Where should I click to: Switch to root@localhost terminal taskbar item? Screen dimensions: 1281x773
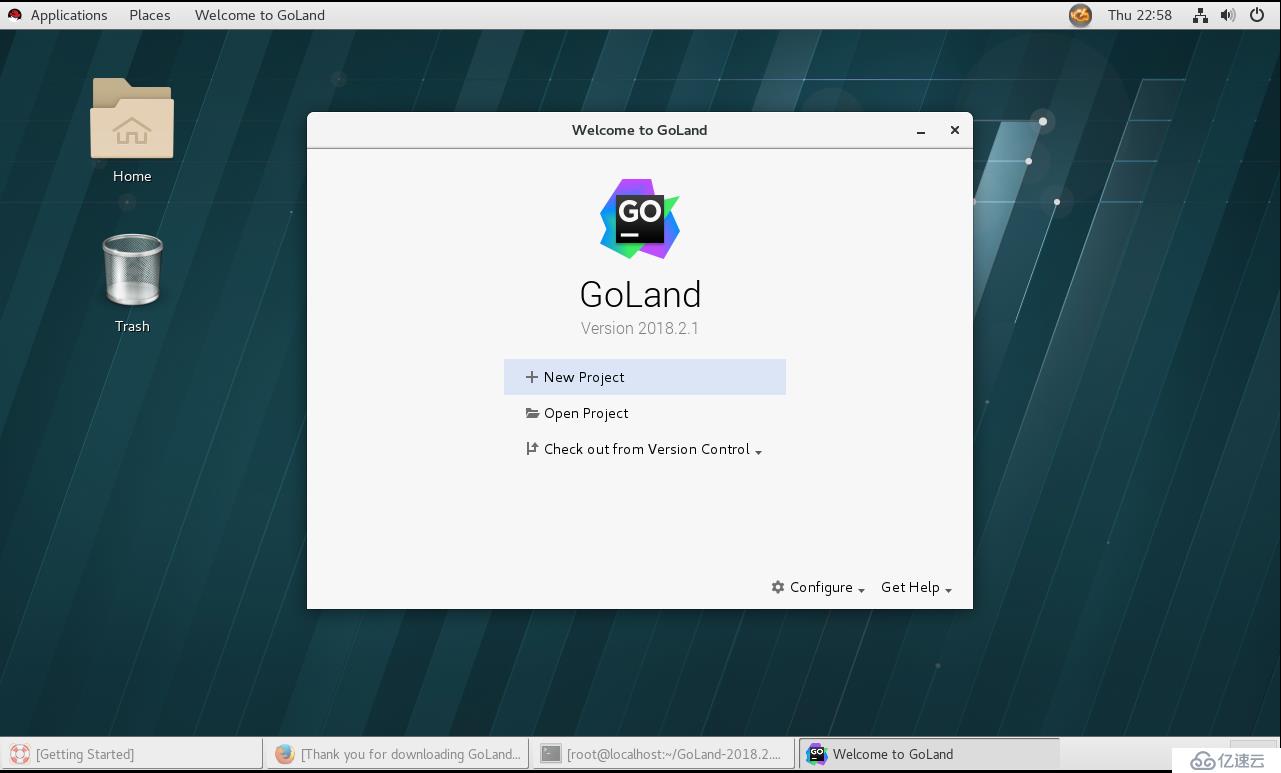click(663, 754)
